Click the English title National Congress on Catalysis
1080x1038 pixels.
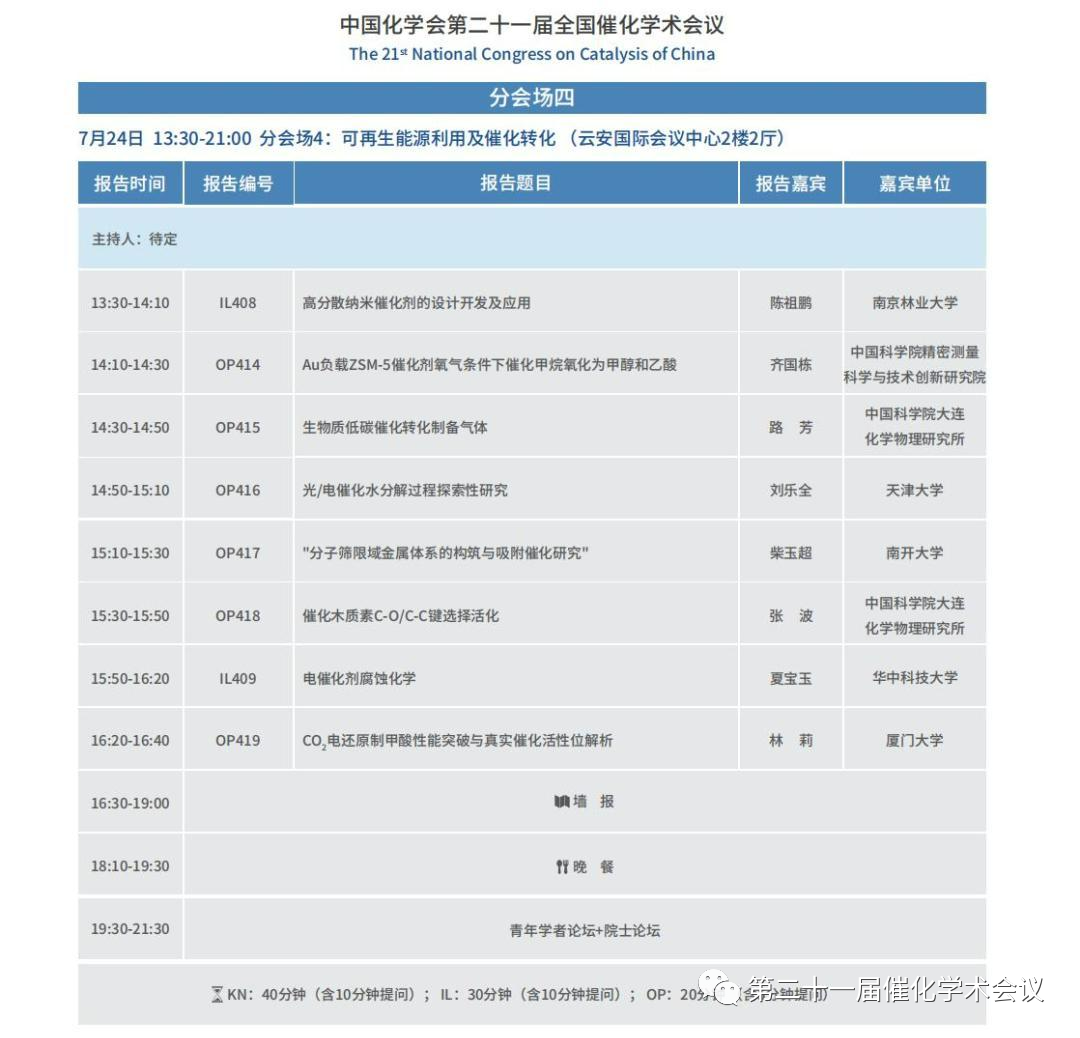coord(532,54)
